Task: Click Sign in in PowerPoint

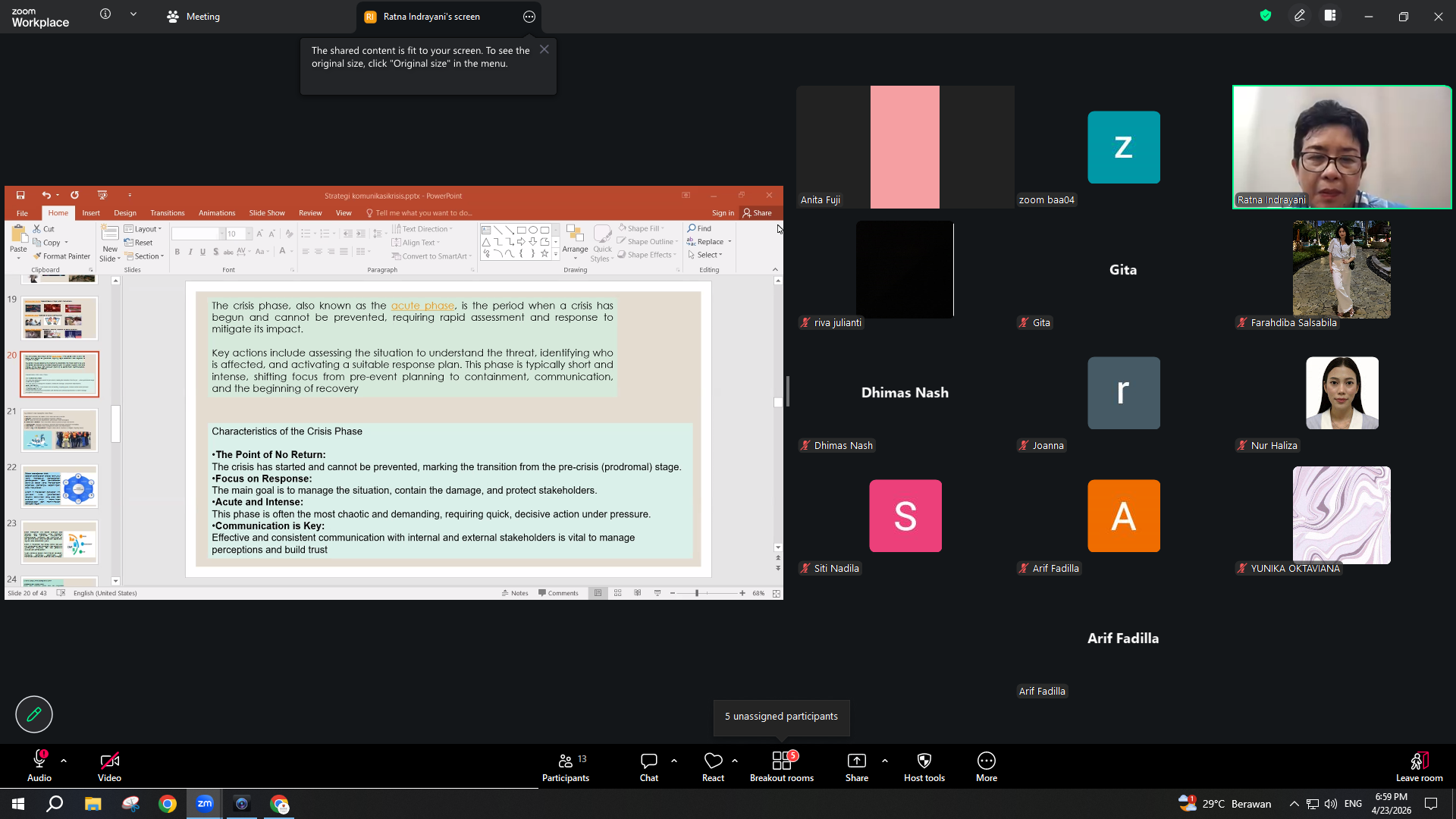Action: pyautogui.click(x=723, y=213)
